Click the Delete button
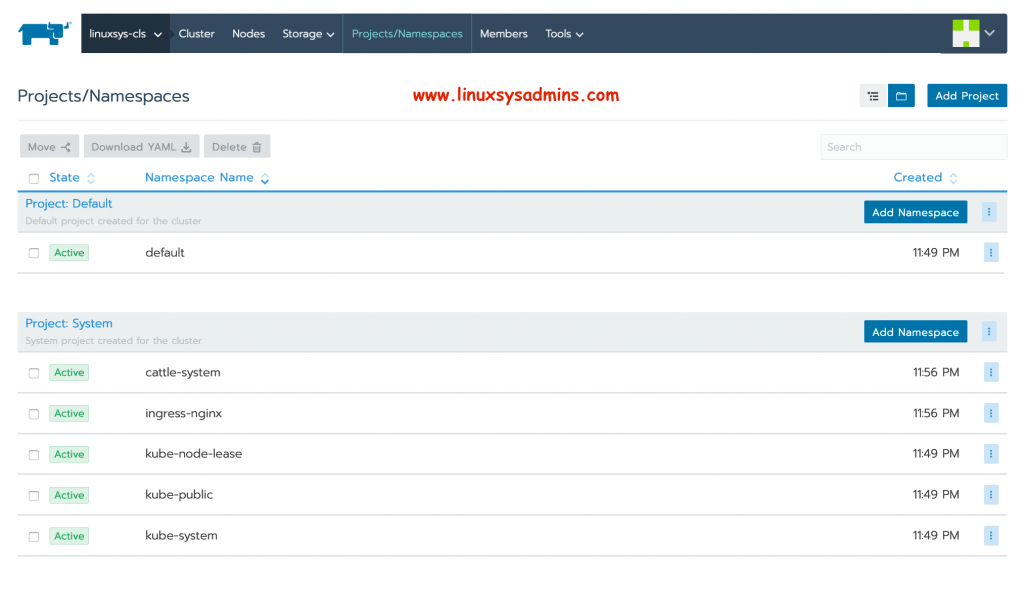The image size is (1024, 594). pyautogui.click(x=237, y=147)
